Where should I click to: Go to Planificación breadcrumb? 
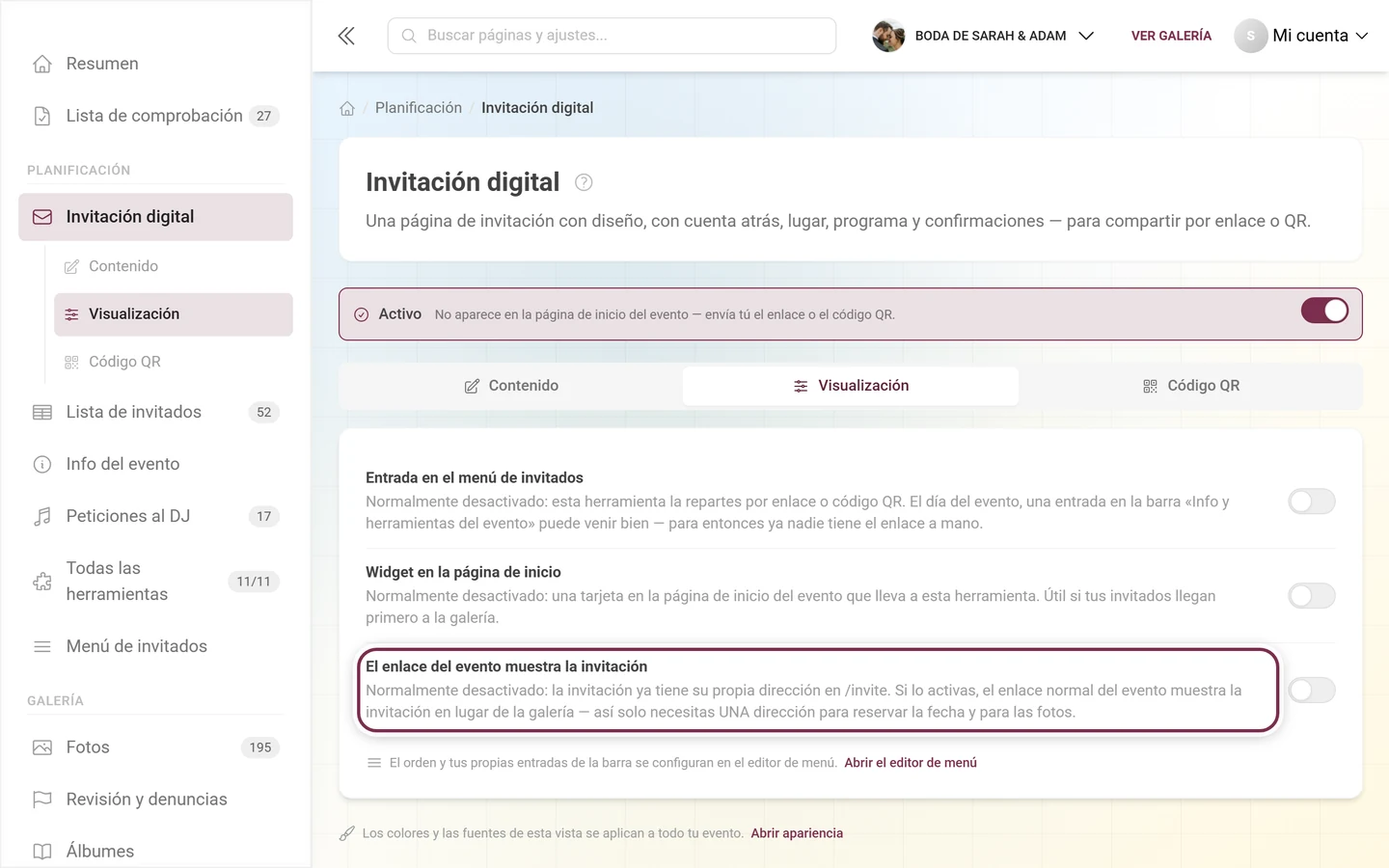tap(419, 108)
